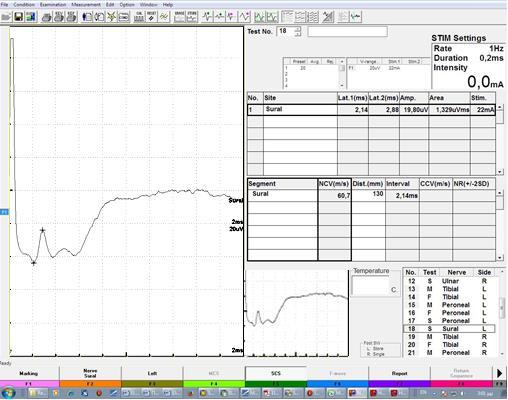Viewport: 508px width, 400px height.
Task: Select test 18 S Sural L row
Action: point(449,329)
